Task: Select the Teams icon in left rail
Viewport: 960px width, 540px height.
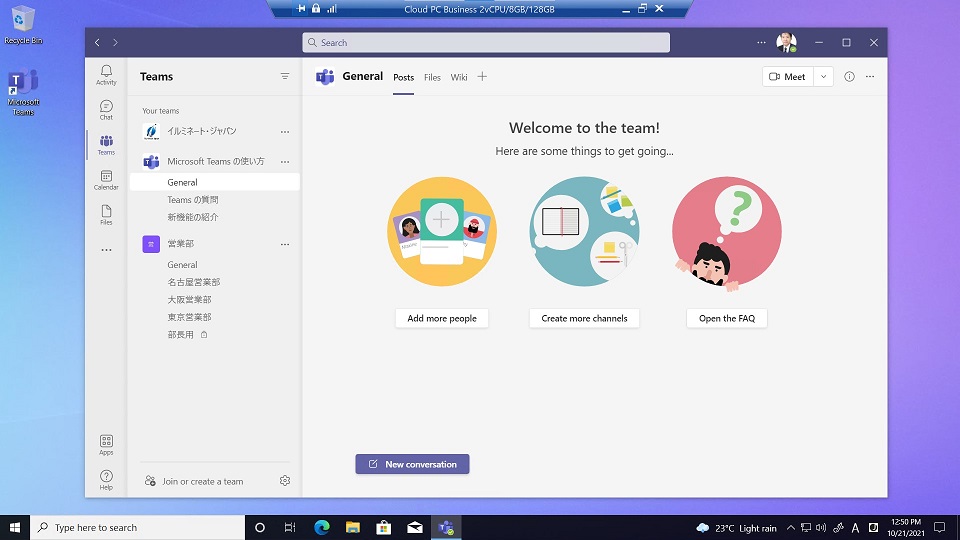Action: coord(106,145)
